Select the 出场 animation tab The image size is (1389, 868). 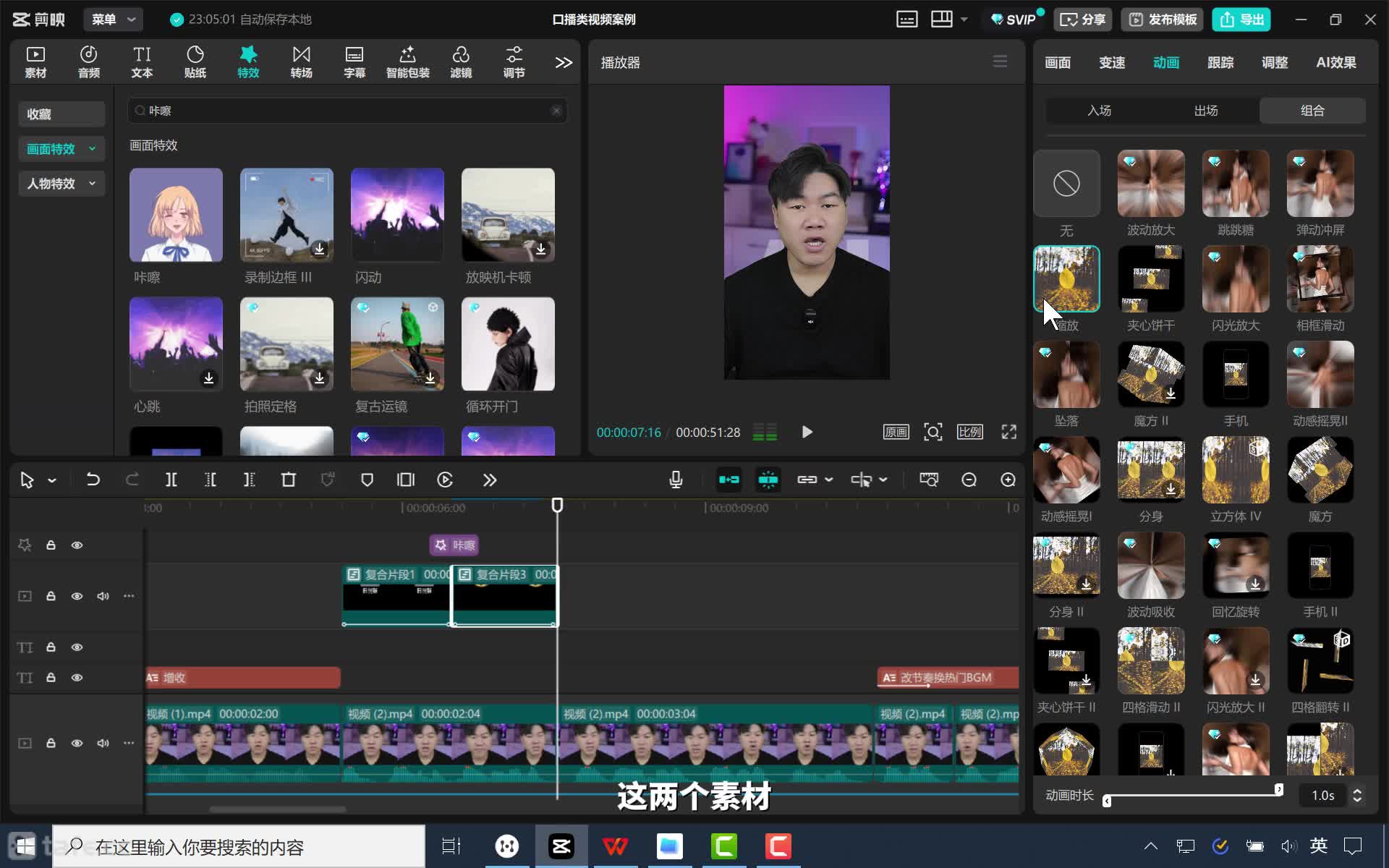point(1206,111)
